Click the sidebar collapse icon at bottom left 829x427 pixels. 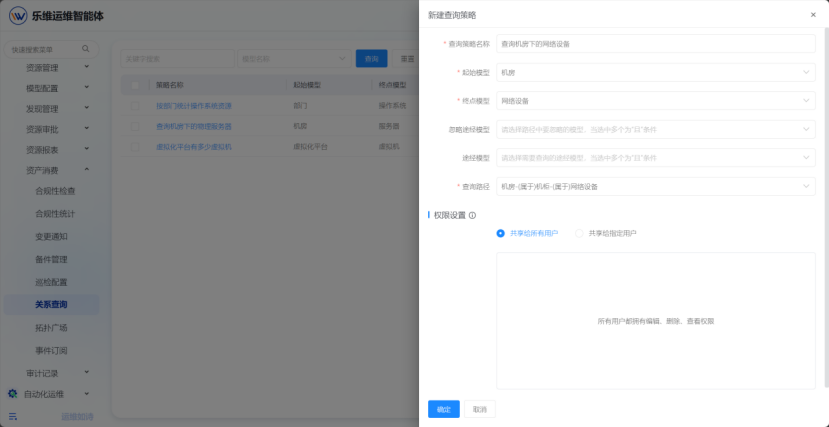click(13, 416)
